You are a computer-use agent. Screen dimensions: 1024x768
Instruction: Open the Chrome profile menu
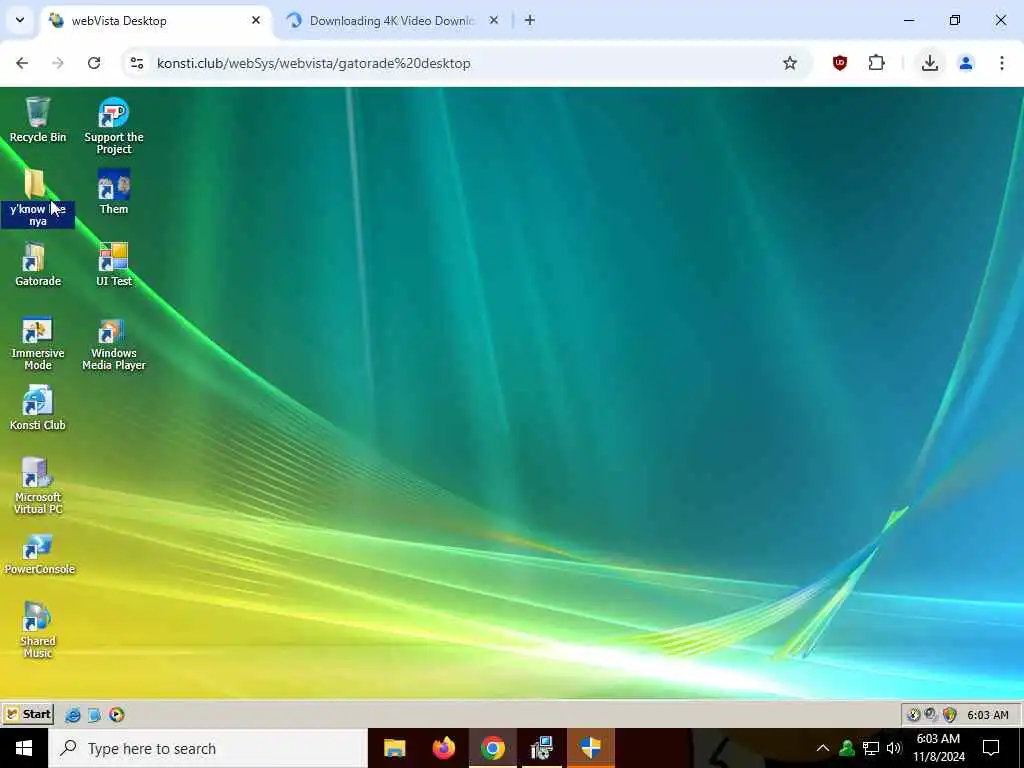tap(966, 63)
